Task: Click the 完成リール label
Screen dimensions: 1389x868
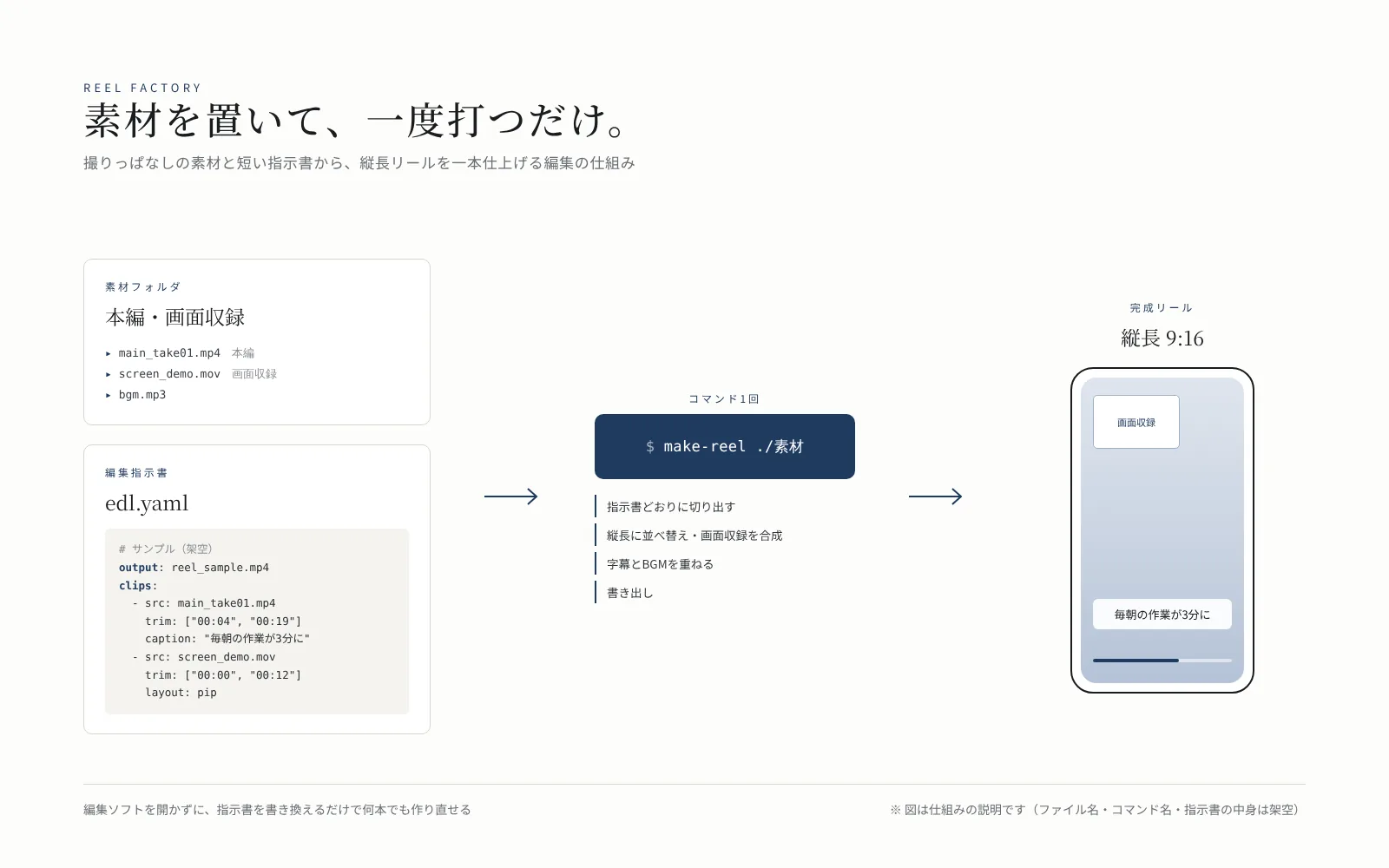Action: click(1162, 308)
